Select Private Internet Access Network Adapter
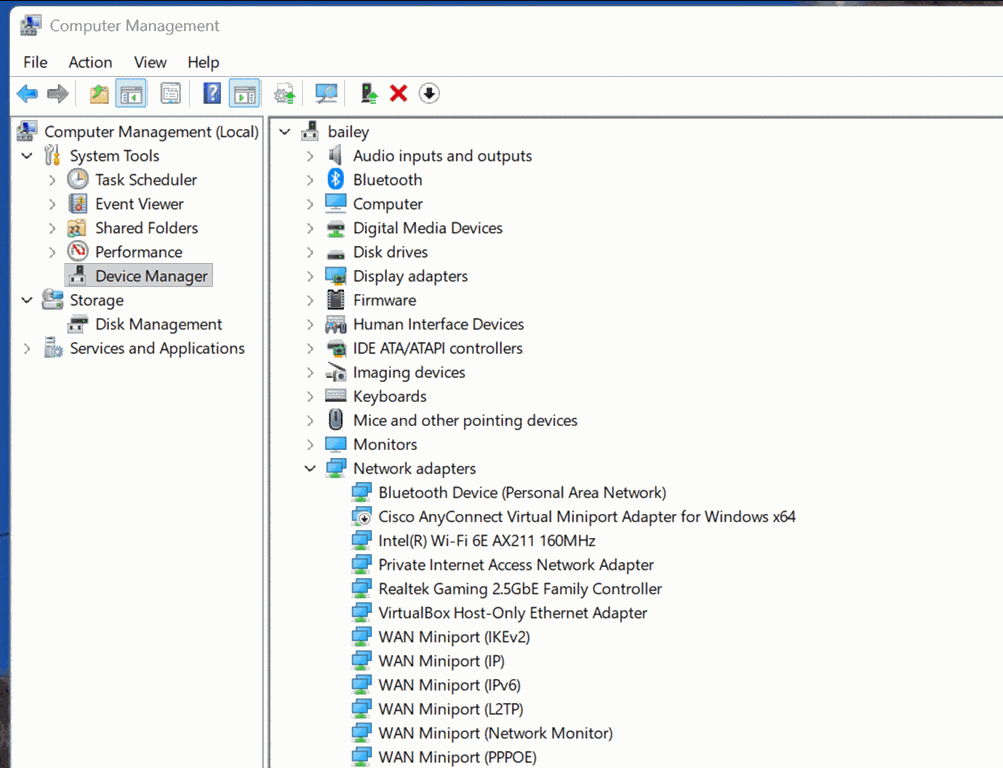 coord(516,565)
